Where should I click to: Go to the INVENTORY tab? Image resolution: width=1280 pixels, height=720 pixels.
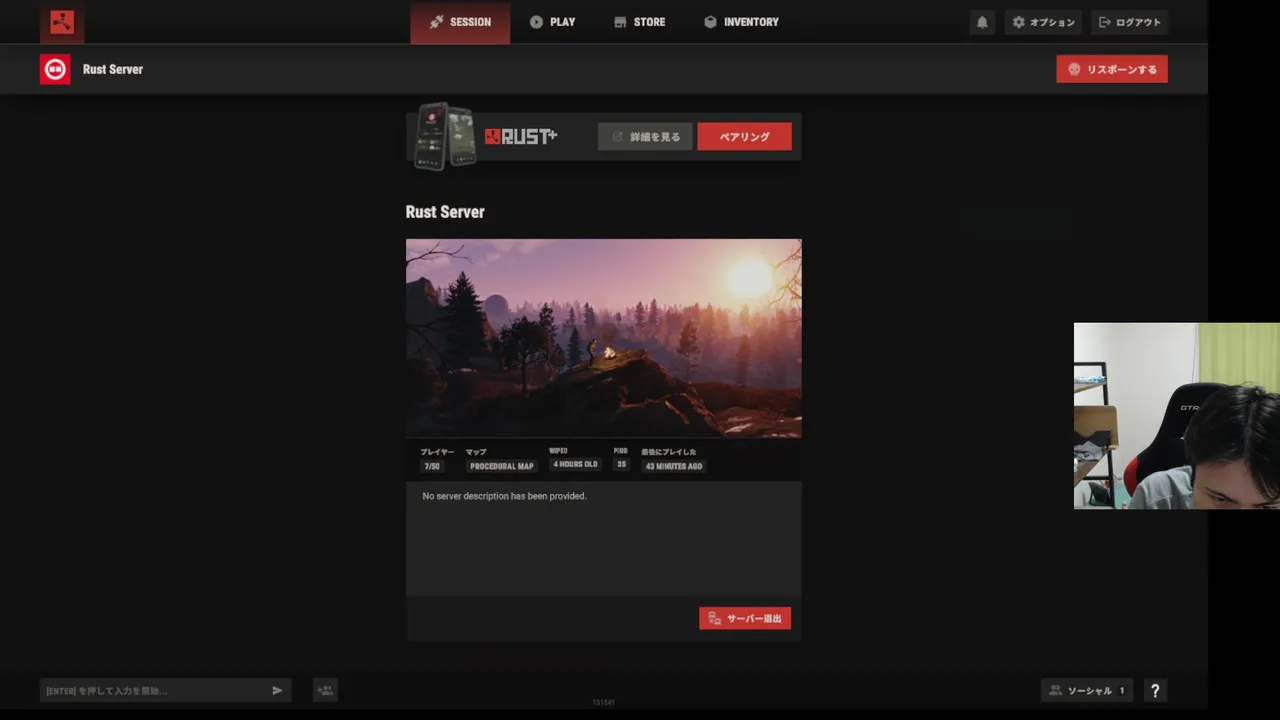point(741,22)
